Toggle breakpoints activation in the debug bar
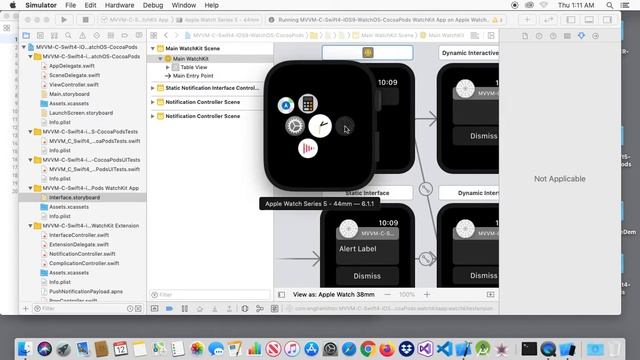Viewport: 640px width, 360px height. [169, 309]
